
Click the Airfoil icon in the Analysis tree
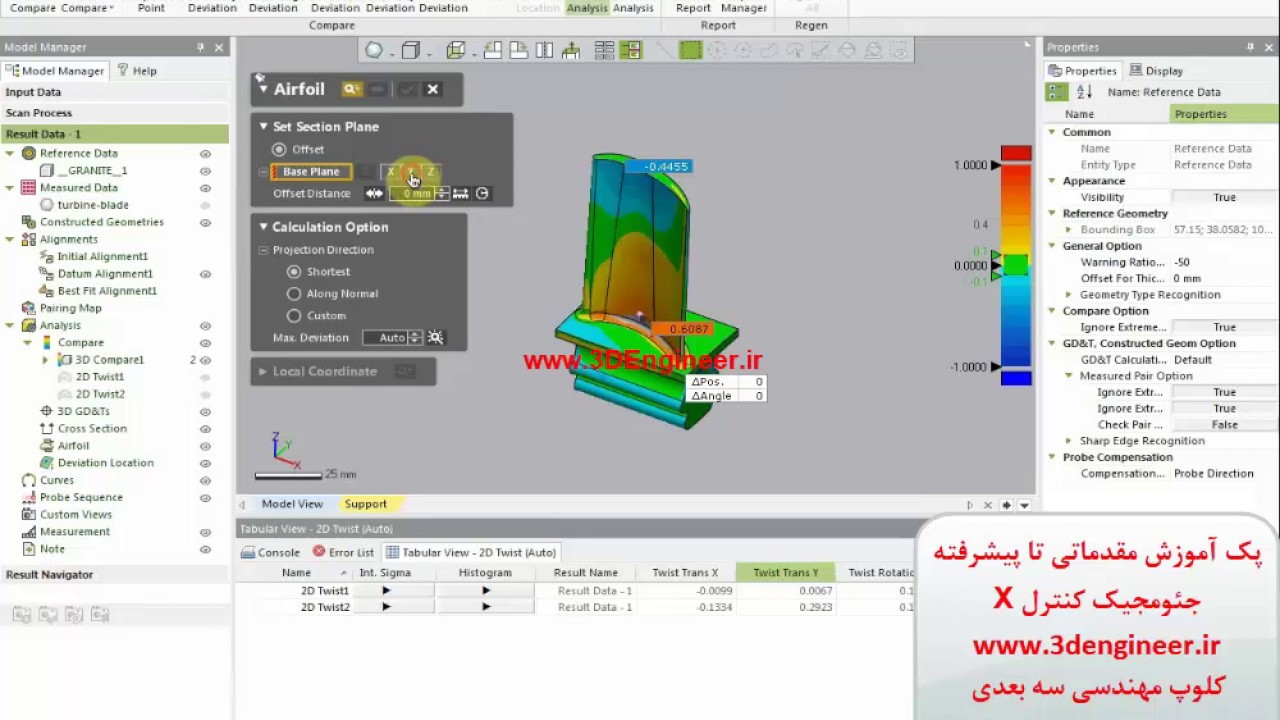click(x=47, y=446)
